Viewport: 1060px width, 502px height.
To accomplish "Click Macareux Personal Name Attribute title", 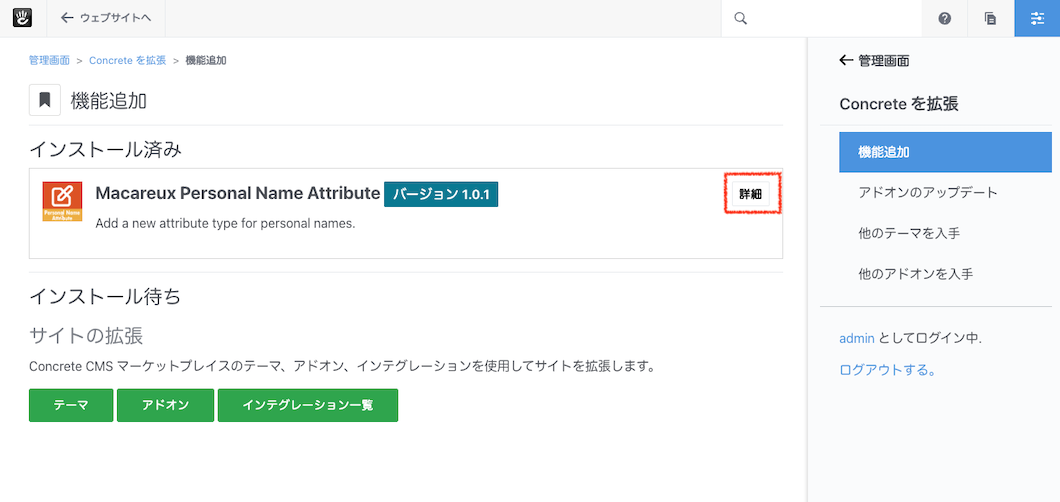I will coord(238,193).
